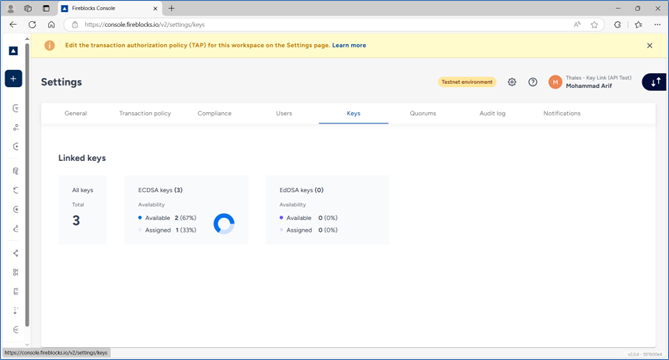
Task: Dismiss the yellow TAP notification banner
Action: pyautogui.click(x=649, y=45)
